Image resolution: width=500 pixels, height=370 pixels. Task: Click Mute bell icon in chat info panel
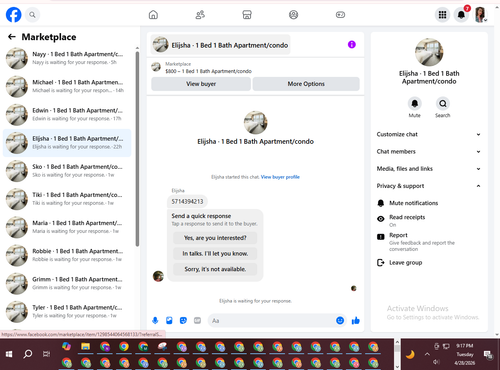[x=415, y=104]
